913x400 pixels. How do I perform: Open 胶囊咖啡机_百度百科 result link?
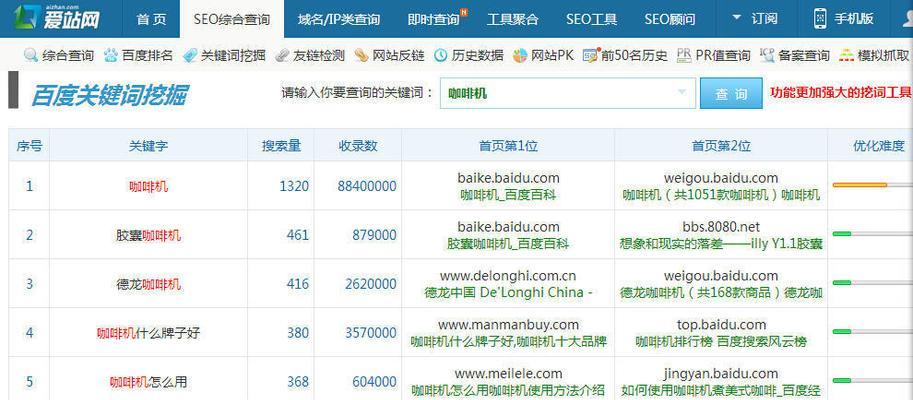508,244
